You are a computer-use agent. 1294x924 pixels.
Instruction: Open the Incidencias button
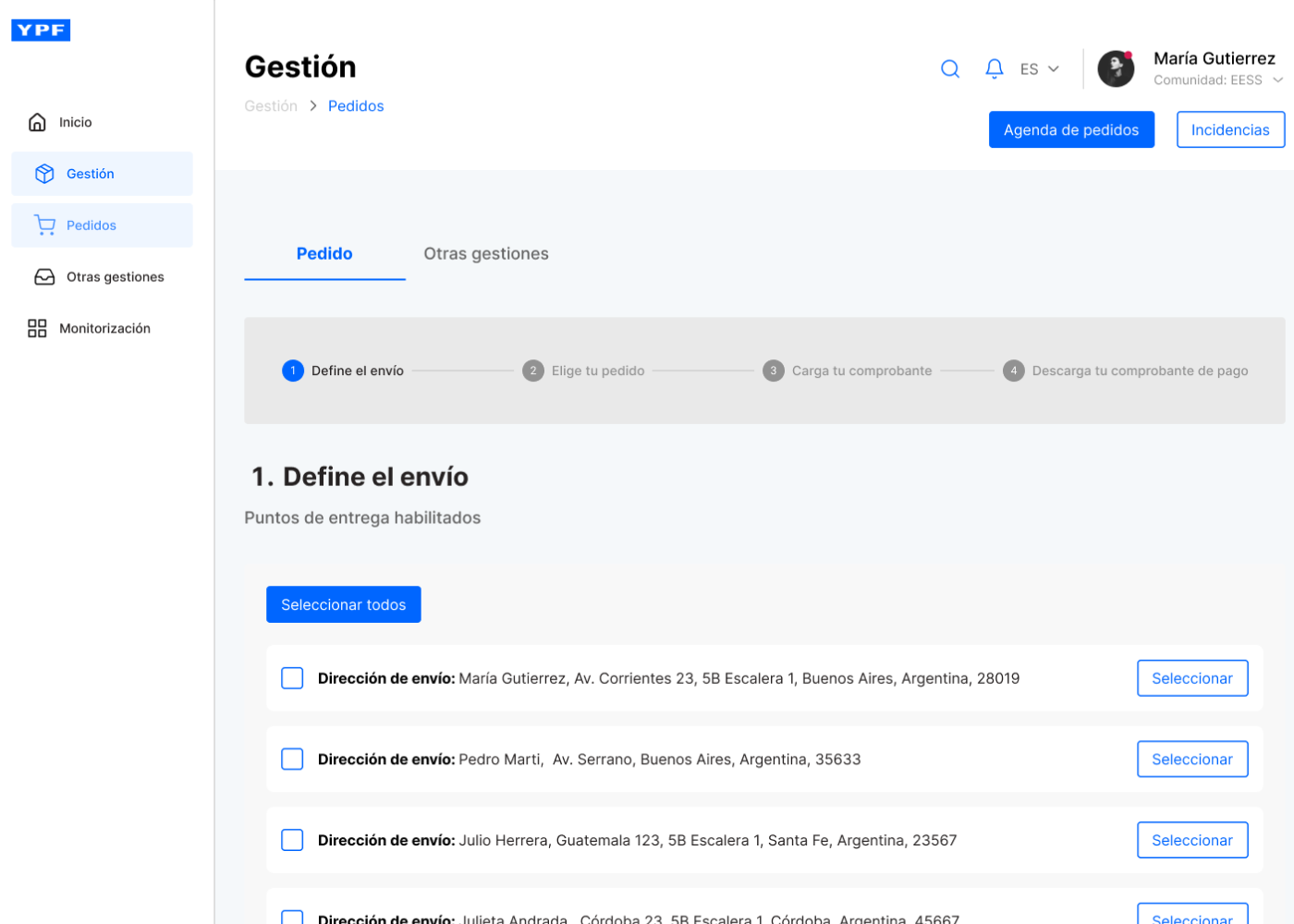[1230, 130]
